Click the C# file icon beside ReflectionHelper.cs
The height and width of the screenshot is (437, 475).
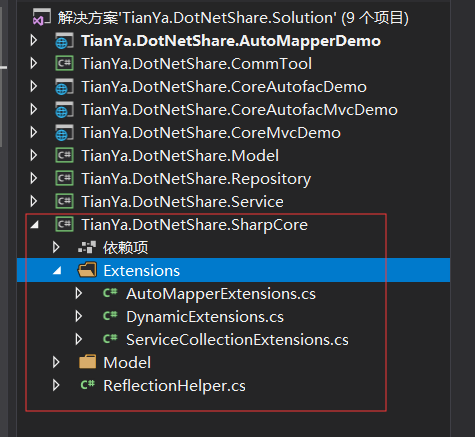coord(88,385)
